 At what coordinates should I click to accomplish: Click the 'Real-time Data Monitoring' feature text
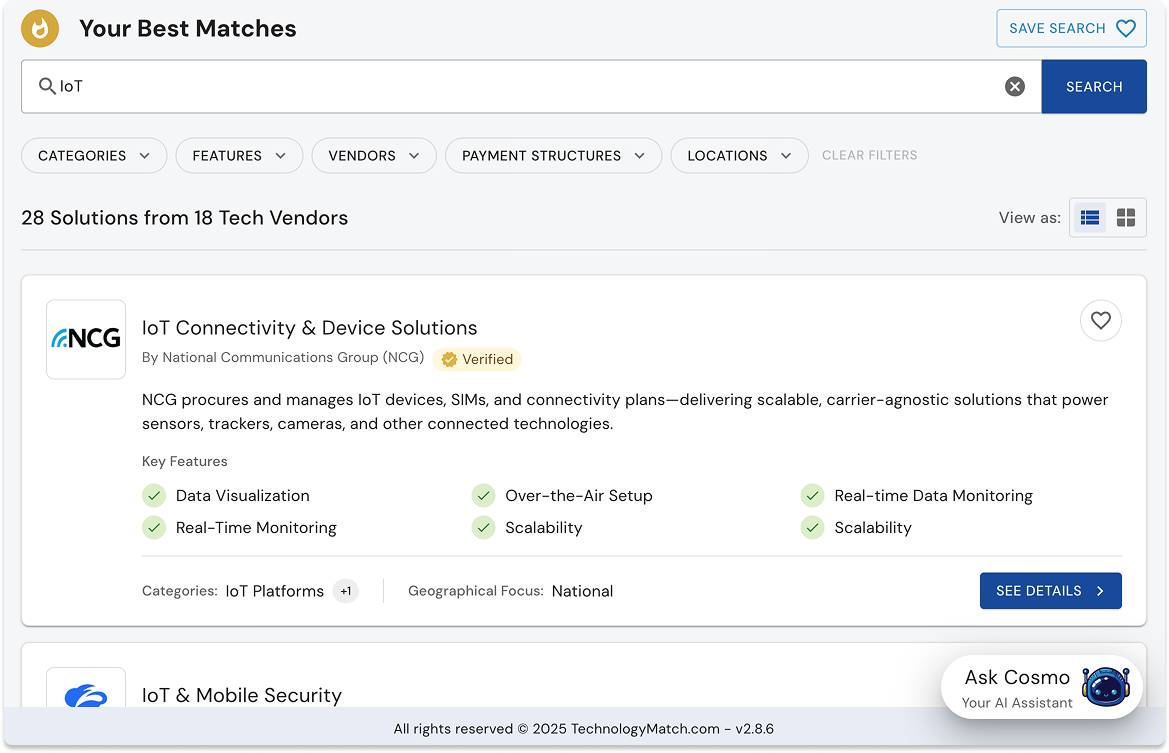tap(933, 496)
